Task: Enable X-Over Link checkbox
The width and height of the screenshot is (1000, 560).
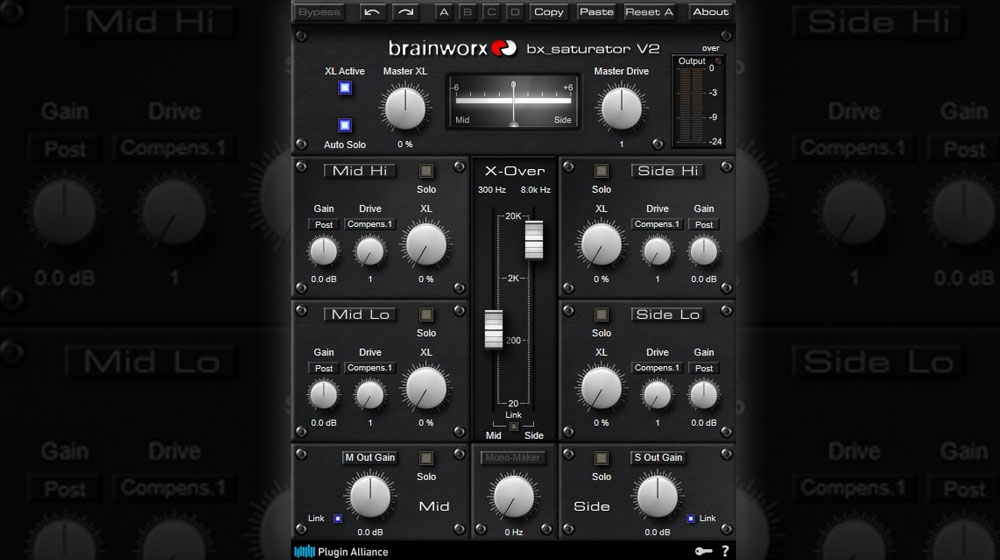Action: tap(513, 427)
